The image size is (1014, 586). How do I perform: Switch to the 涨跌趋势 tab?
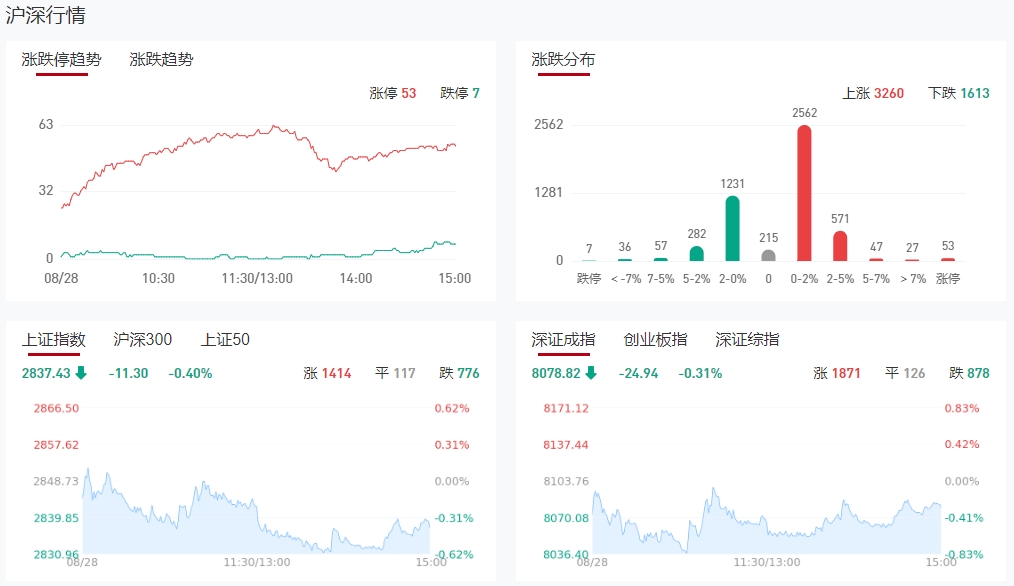coord(161,60)
